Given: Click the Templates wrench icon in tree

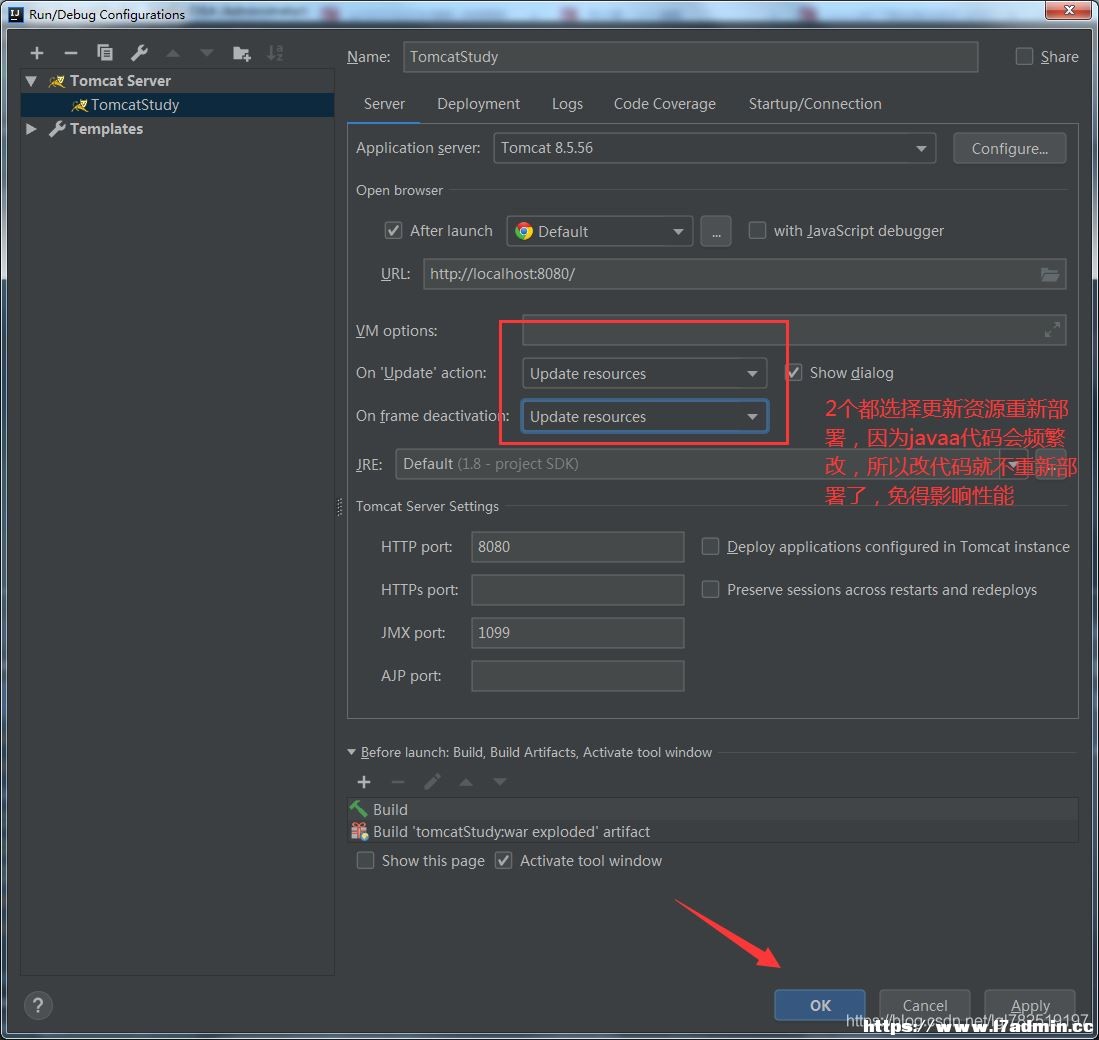Looking at the screenshot, I should [57, 129].
